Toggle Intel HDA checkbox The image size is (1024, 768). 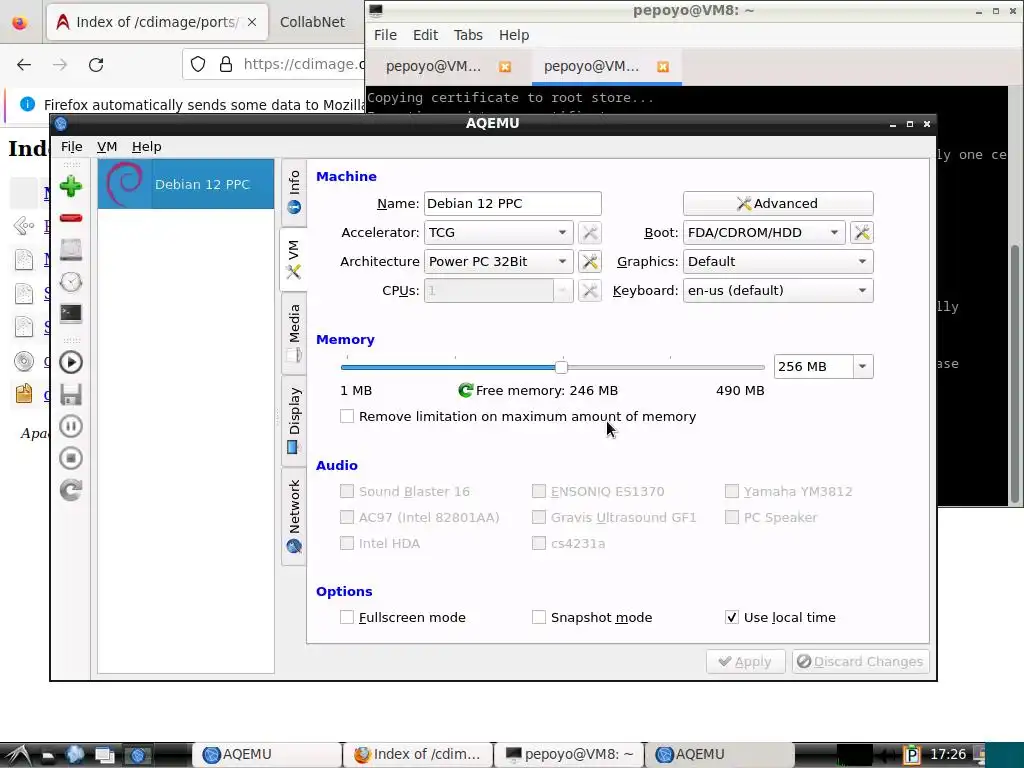click(347, 543)
